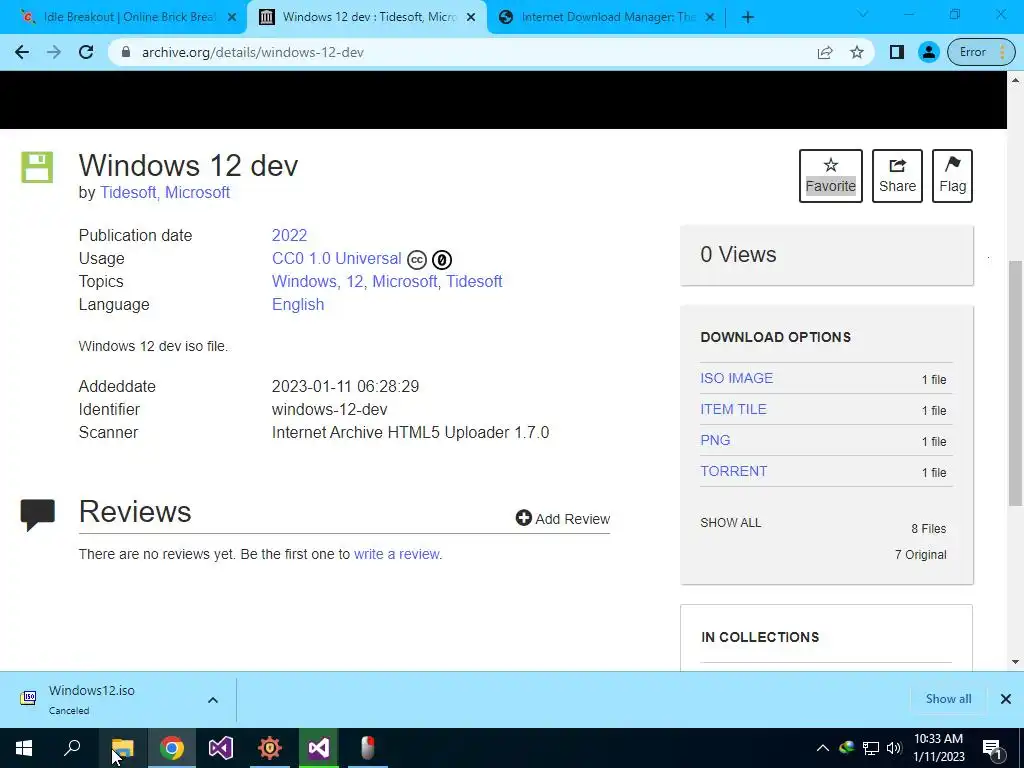Click the Error update button in Chrome
This screenshot has height=768, width=1024.
coord(981,52)
